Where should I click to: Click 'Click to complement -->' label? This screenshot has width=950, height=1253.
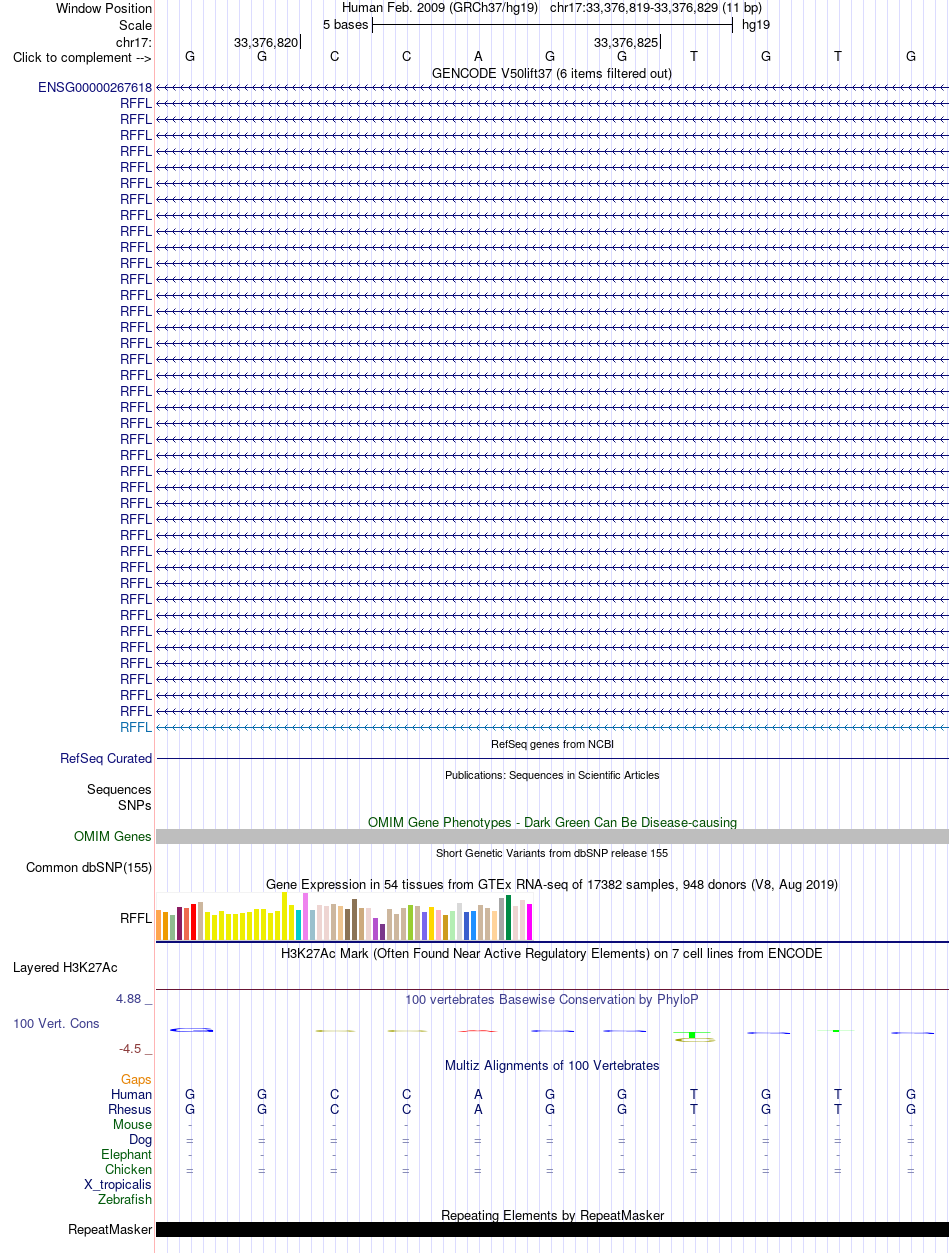[x=82, y=57]
